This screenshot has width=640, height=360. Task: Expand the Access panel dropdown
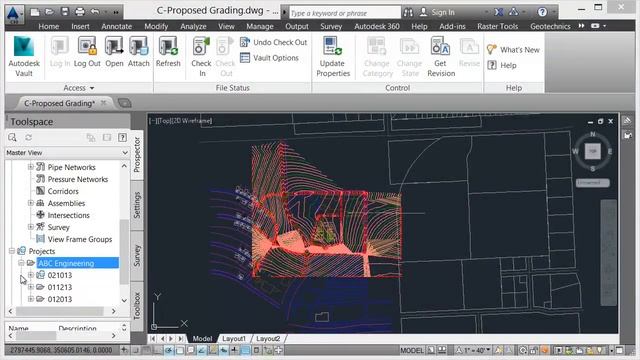pos(79,88)
